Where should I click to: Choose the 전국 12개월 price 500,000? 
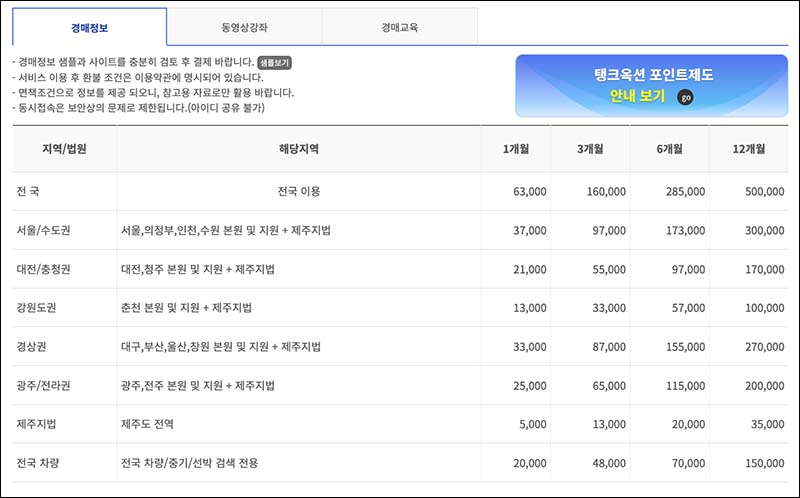pyautogui.click(x=764, y=191)
